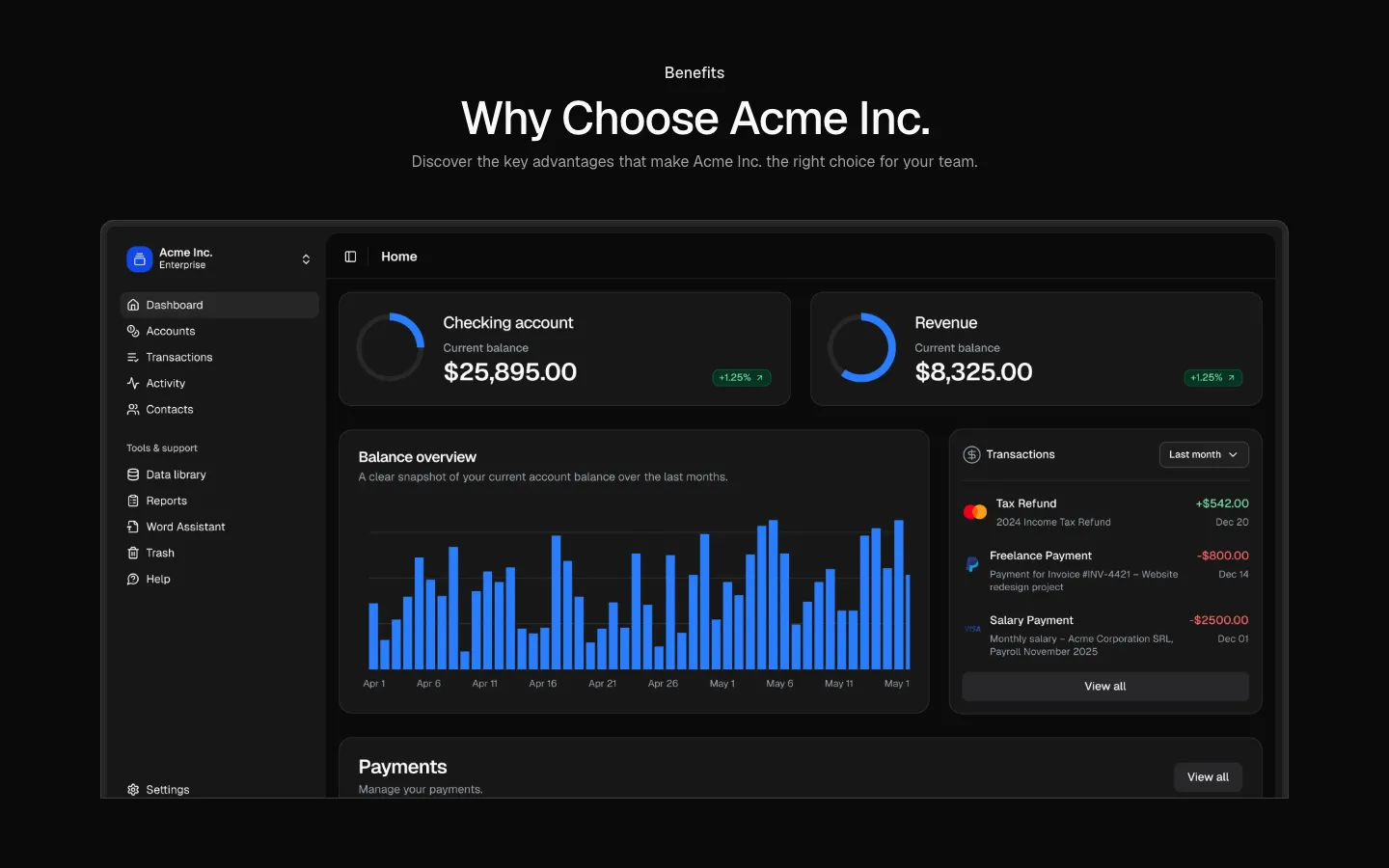Click the +1.25% badge on the Revenue card
This screenshot has height=868, width=1389.
tap(1212, 378)
